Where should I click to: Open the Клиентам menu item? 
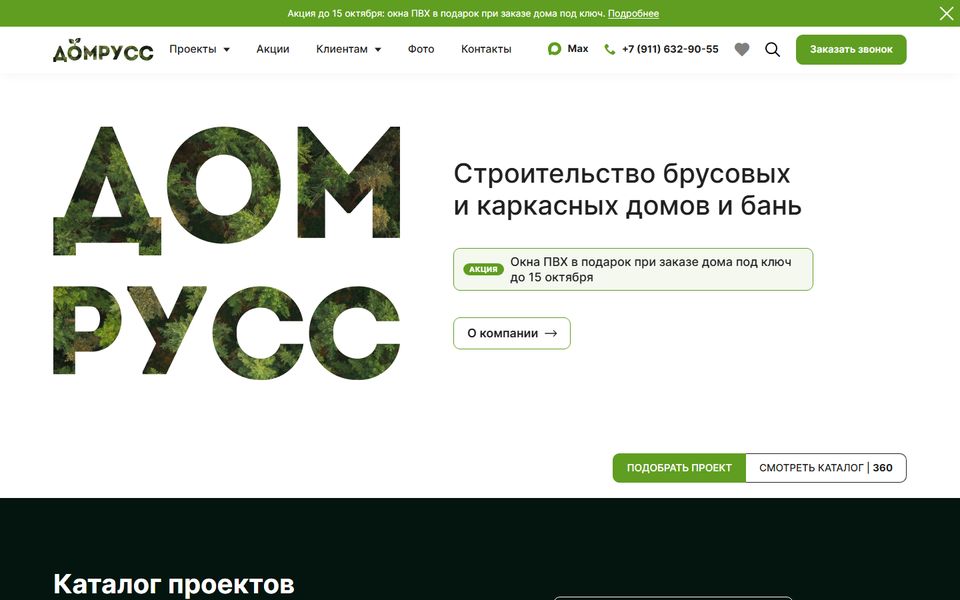[342, 49]
